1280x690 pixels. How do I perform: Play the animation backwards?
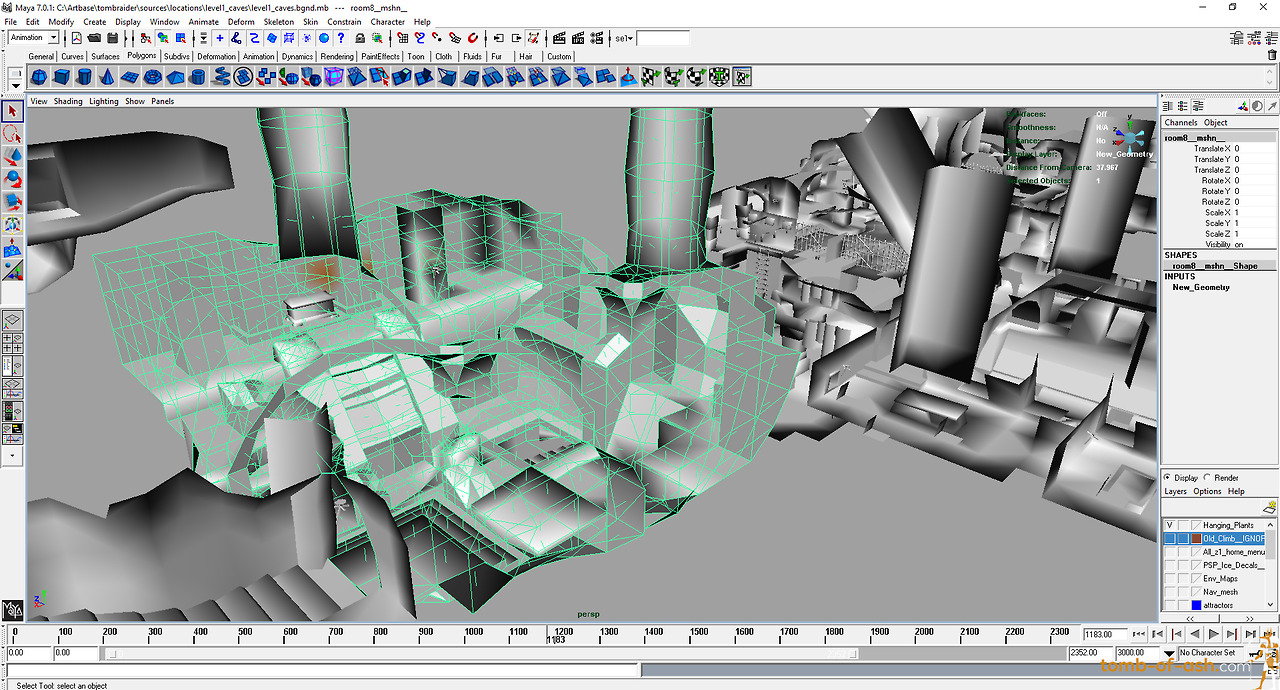[1195, 634]
